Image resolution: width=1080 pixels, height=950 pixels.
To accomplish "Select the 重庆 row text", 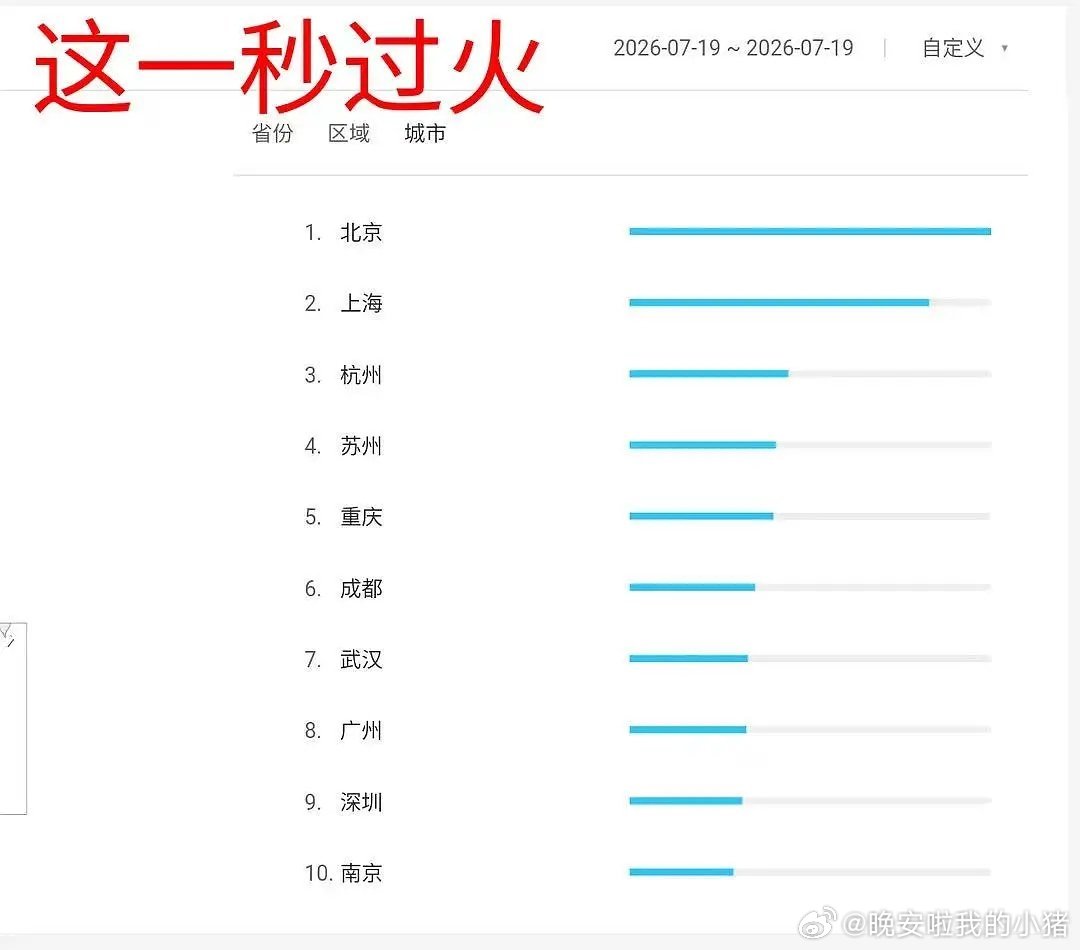I will [x=361, y=517].
